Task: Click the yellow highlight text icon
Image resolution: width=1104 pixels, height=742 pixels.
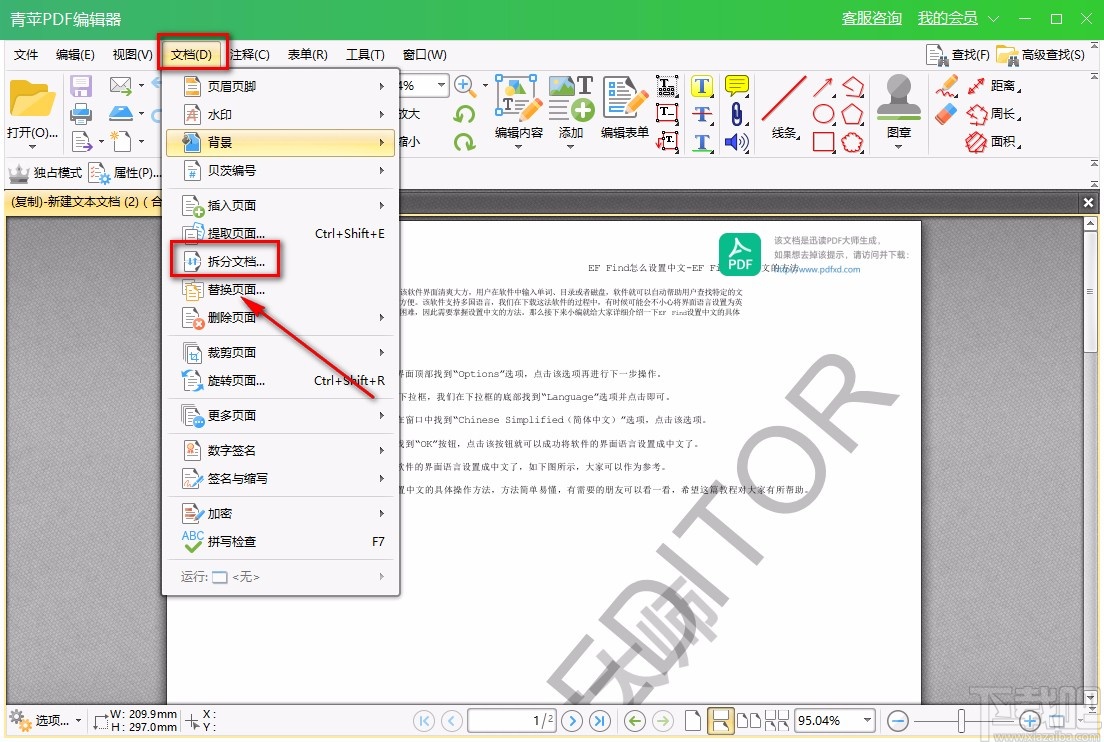Action: (x=701, y=86)
